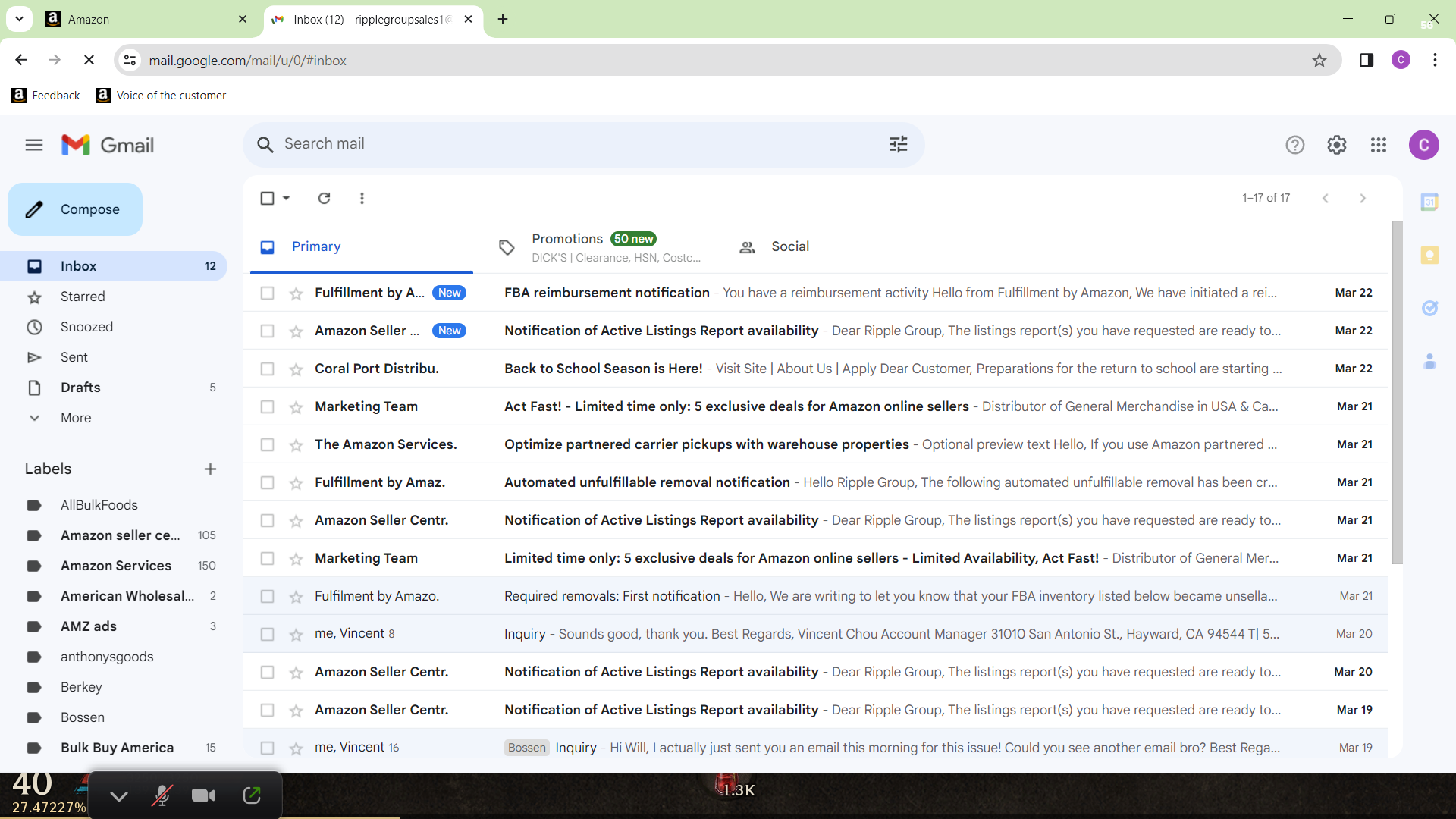This screenshot has height=819, width=1456.
Task: Create a new label with plus icon
Action: [211, 469]
